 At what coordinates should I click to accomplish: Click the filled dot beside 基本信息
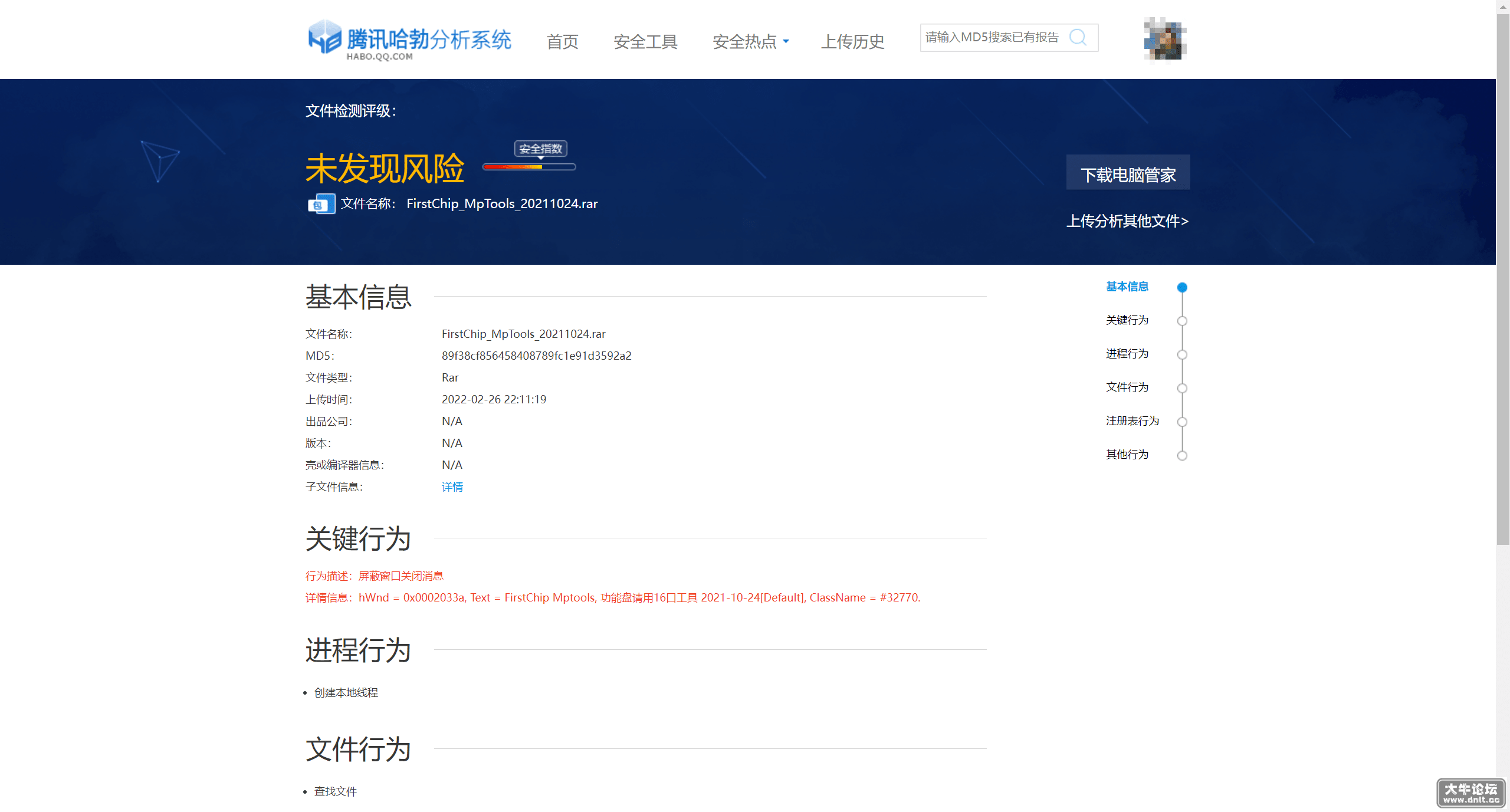(1182, 287)
